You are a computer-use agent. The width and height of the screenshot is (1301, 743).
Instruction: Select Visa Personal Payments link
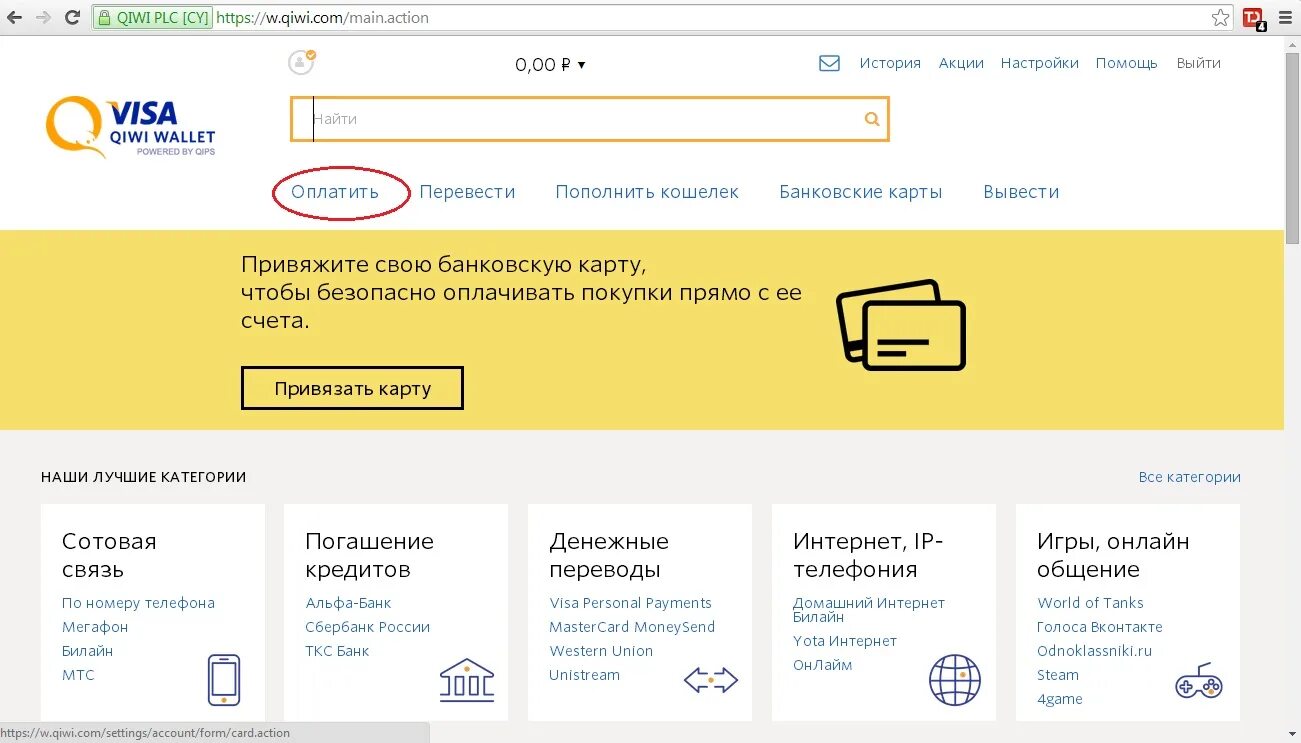(630, 603)
